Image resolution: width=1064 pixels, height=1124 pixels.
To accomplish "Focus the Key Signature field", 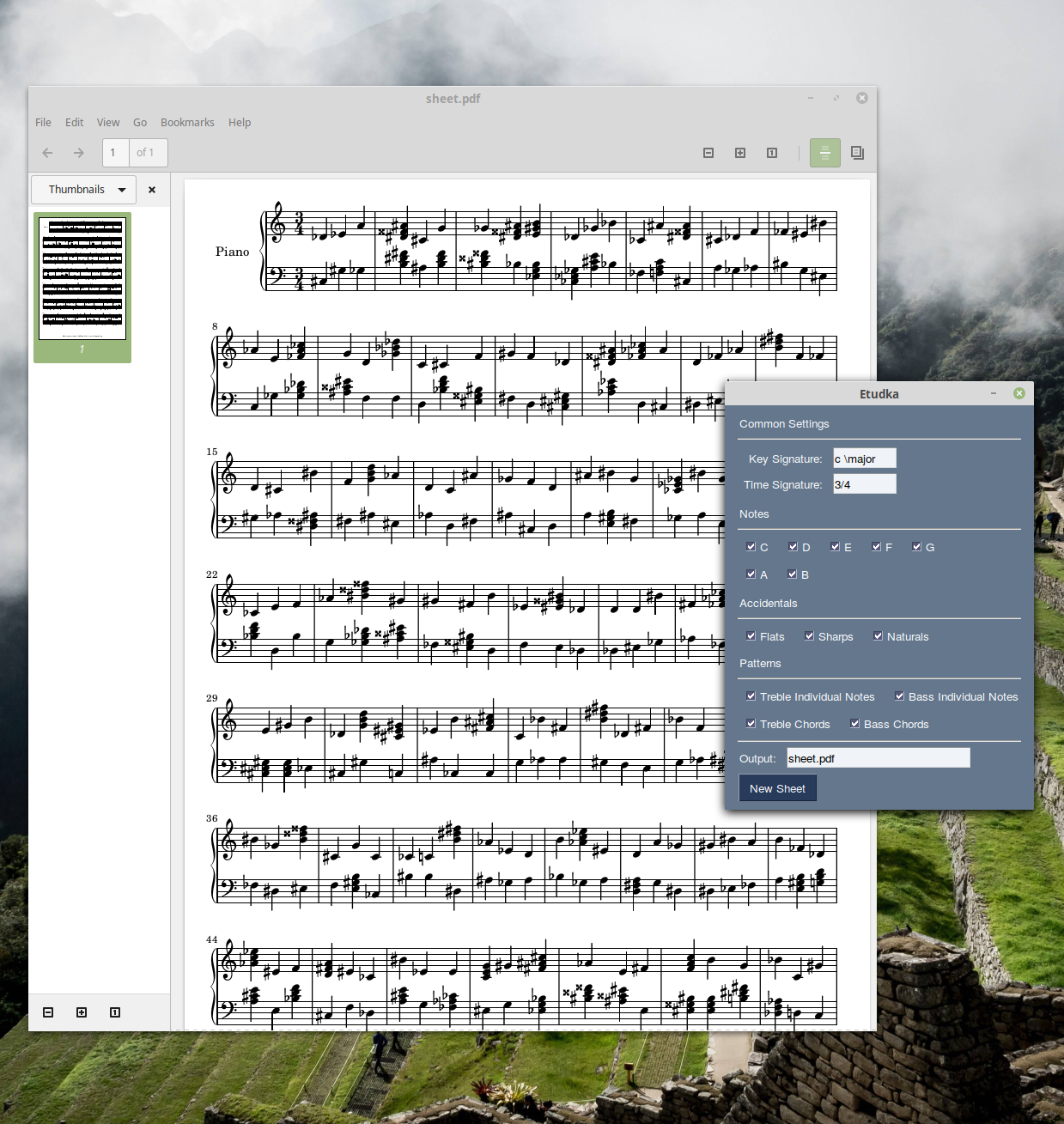I will point(864,459).
